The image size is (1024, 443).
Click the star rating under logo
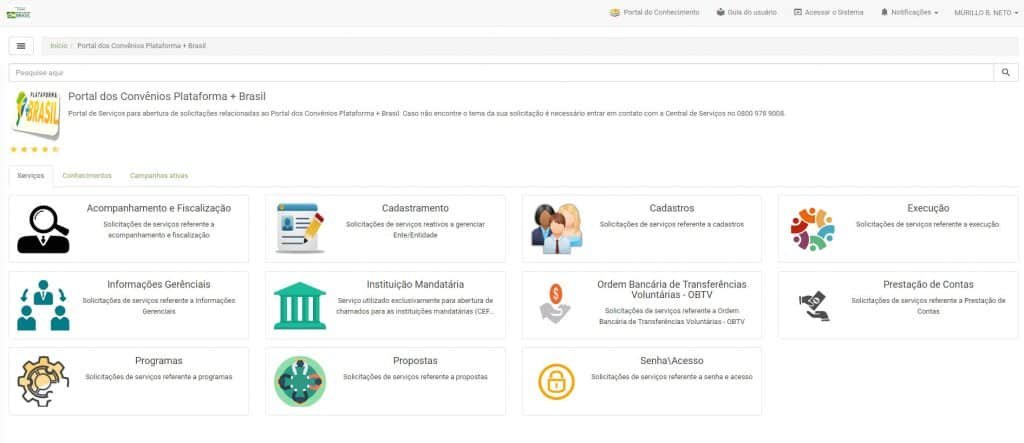coord(35,149)
